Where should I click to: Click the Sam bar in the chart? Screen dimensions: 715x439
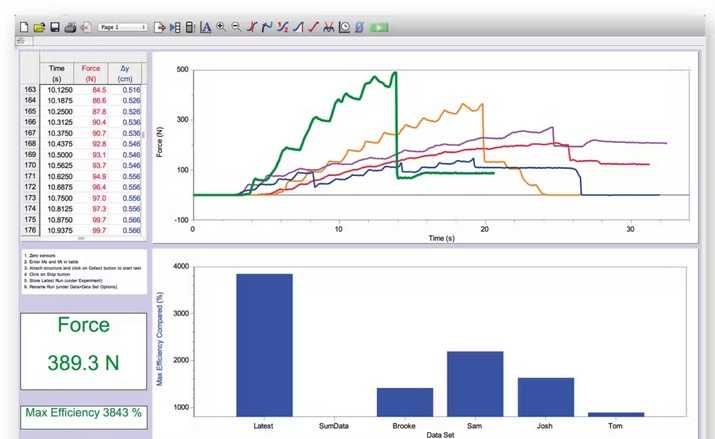475,384
